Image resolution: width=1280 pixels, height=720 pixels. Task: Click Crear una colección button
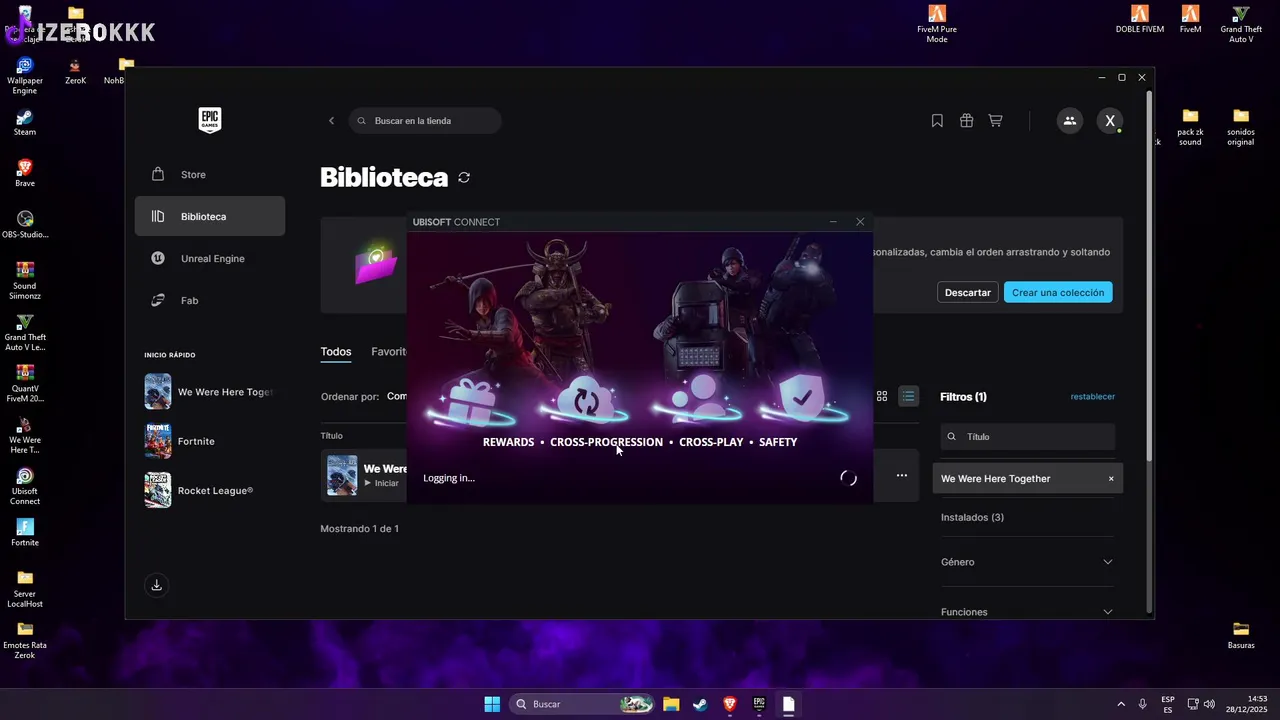pos(1058,292)
